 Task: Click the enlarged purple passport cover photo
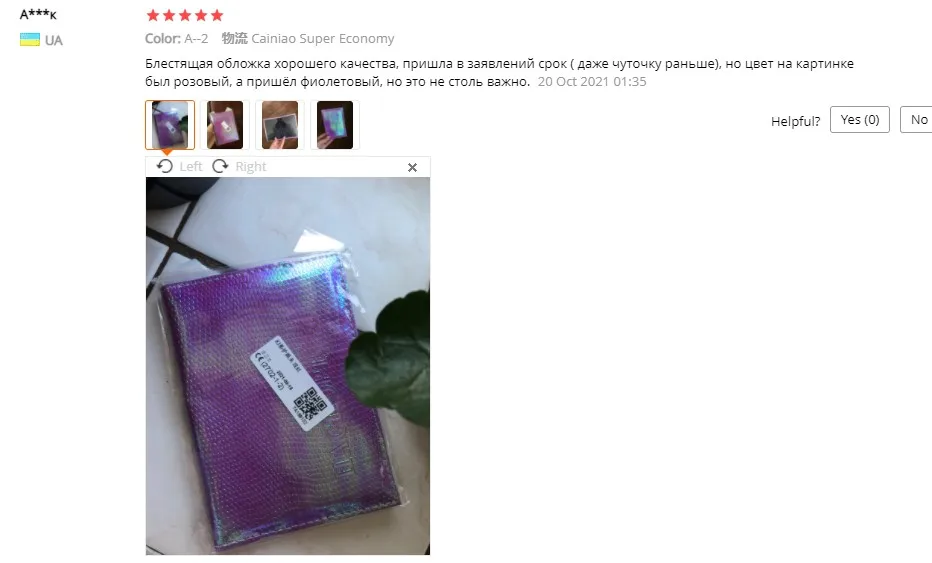[288, 366]
